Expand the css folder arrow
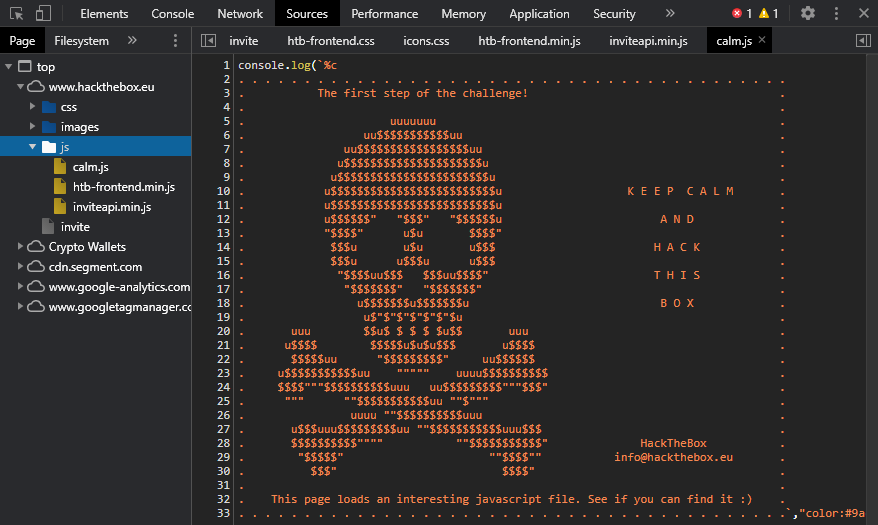878x525 pixels. 32,106
